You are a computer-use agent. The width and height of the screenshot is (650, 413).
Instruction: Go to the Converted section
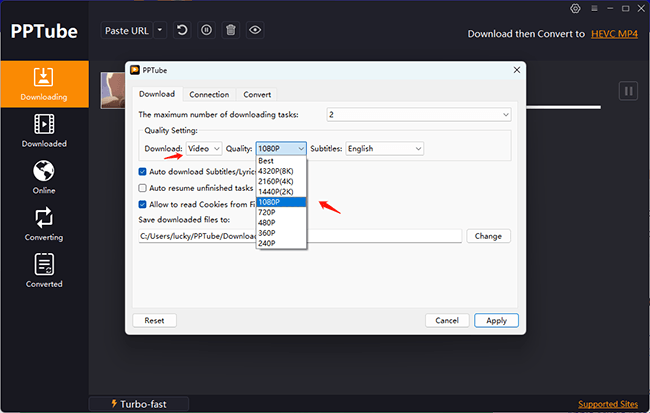[x=44, y=271]
